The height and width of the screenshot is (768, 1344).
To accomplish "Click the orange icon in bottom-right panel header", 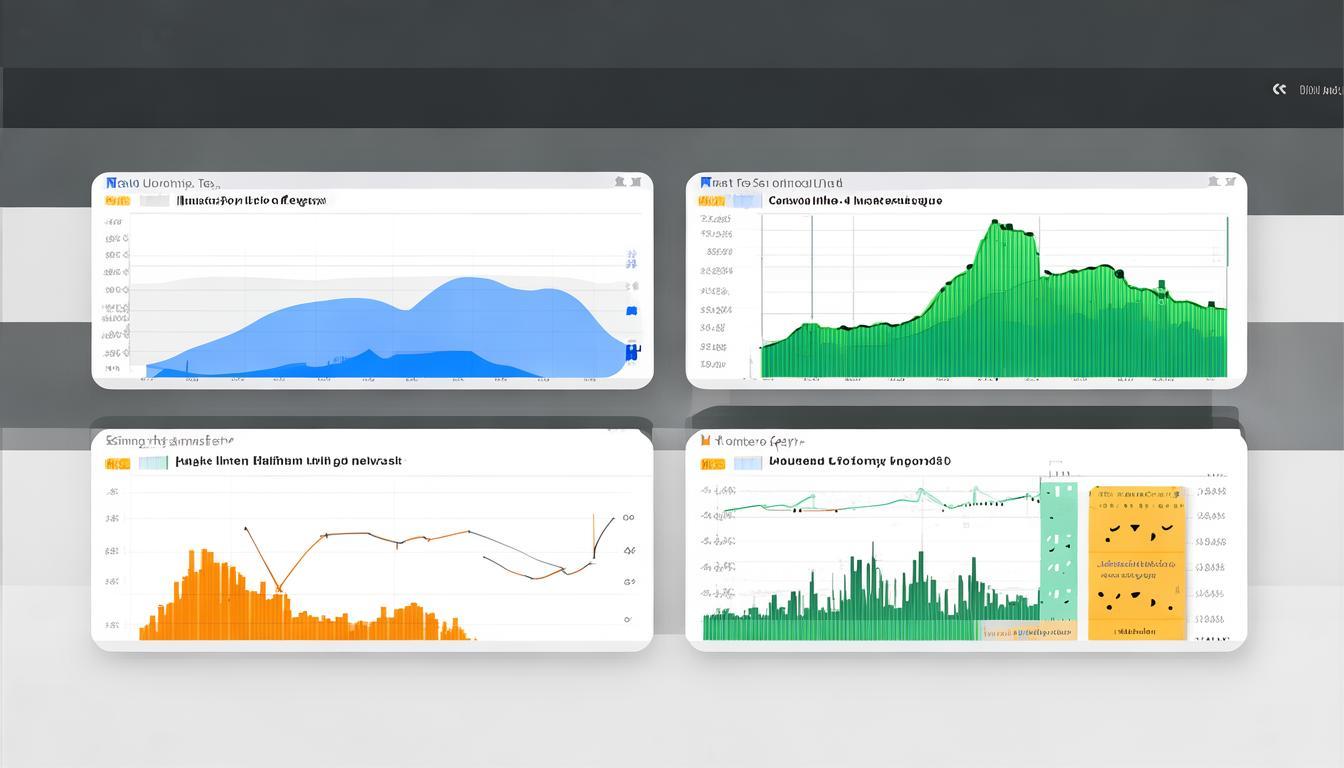I will 706,440.
